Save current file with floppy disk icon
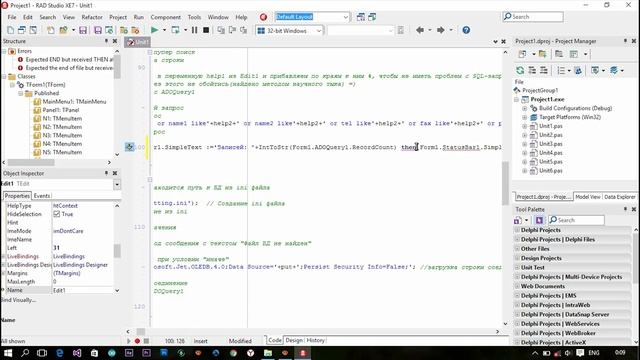Screen dimensions: 640x360 [83, 30]
